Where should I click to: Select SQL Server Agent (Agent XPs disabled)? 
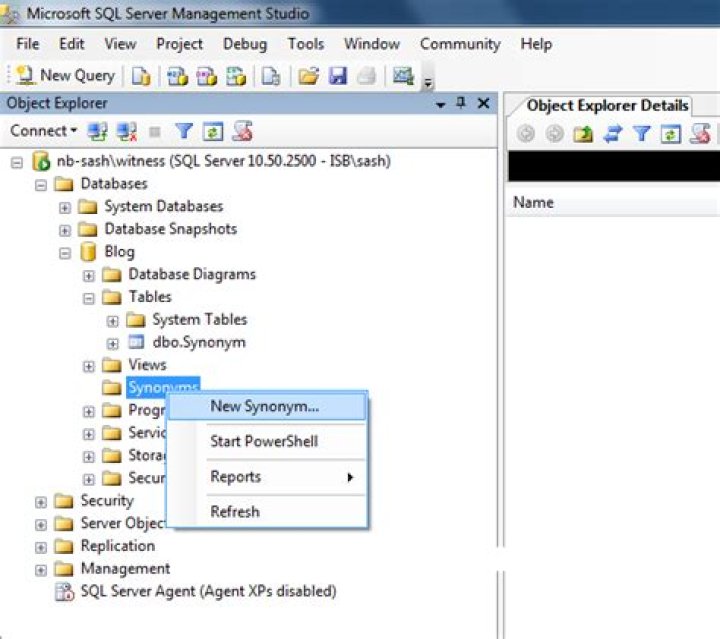[x=208, y=591]
